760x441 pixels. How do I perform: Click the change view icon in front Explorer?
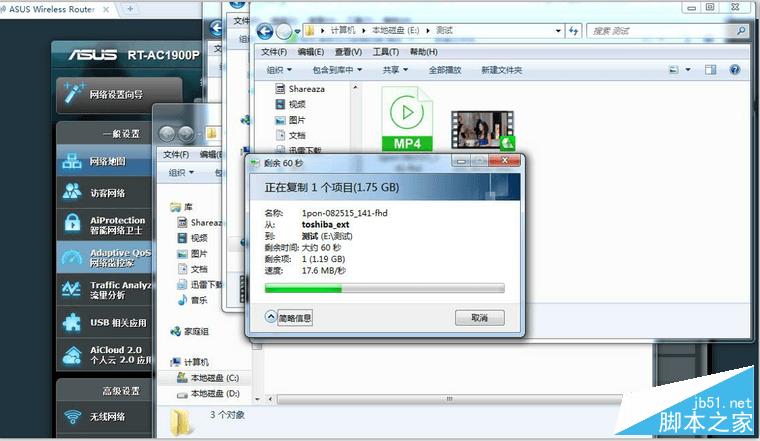point(674,70)
